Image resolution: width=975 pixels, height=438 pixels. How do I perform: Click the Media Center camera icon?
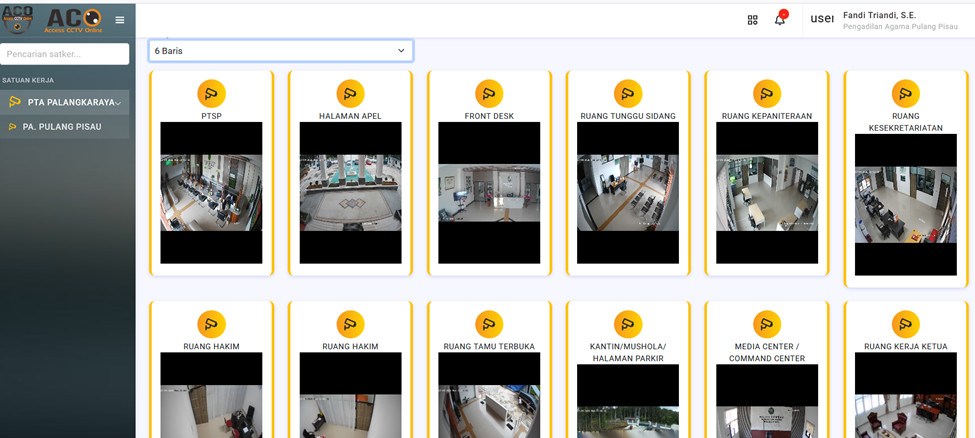(x=767, y=324)
